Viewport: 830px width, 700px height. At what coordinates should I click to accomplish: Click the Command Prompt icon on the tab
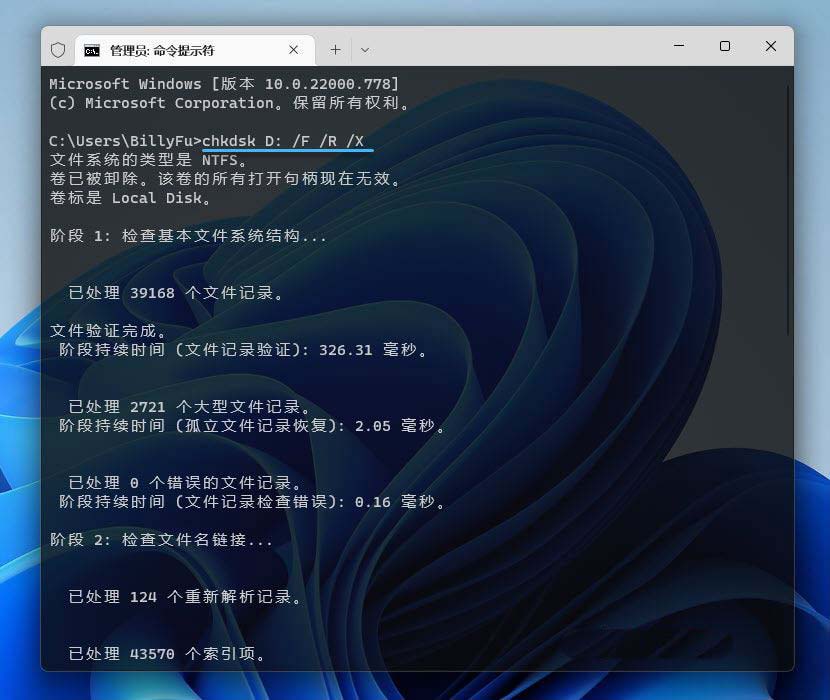coord(92,50)
